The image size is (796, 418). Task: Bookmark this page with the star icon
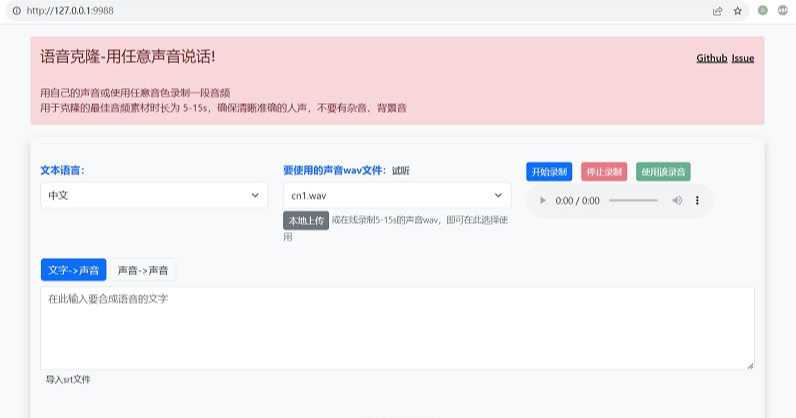click(x=738, y=11)
